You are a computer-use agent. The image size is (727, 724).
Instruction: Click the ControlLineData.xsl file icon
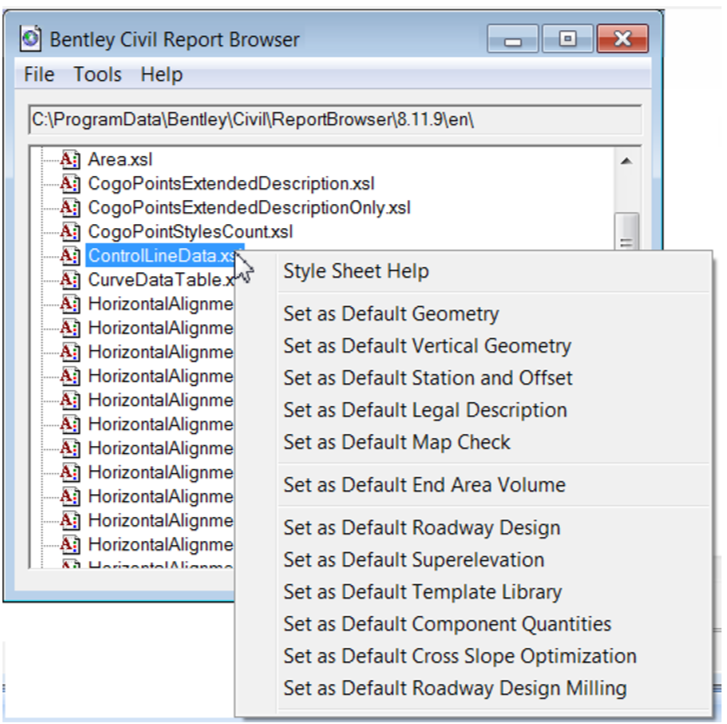click(x=70, y=256)
